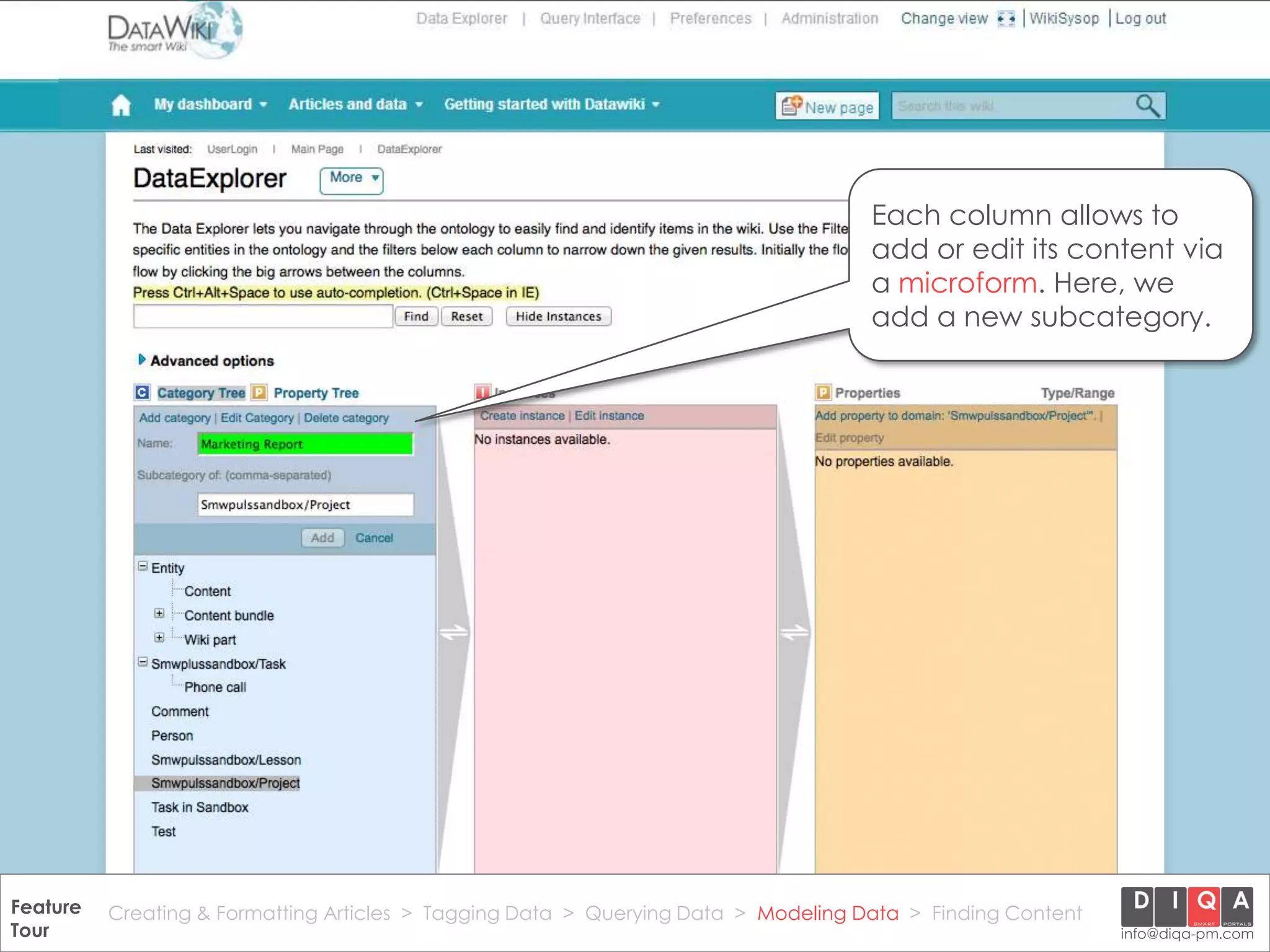The width and height of the screenshot is (1270, 952).
Task: Click the Hide Instances button
Action: (x=558, y=316)
